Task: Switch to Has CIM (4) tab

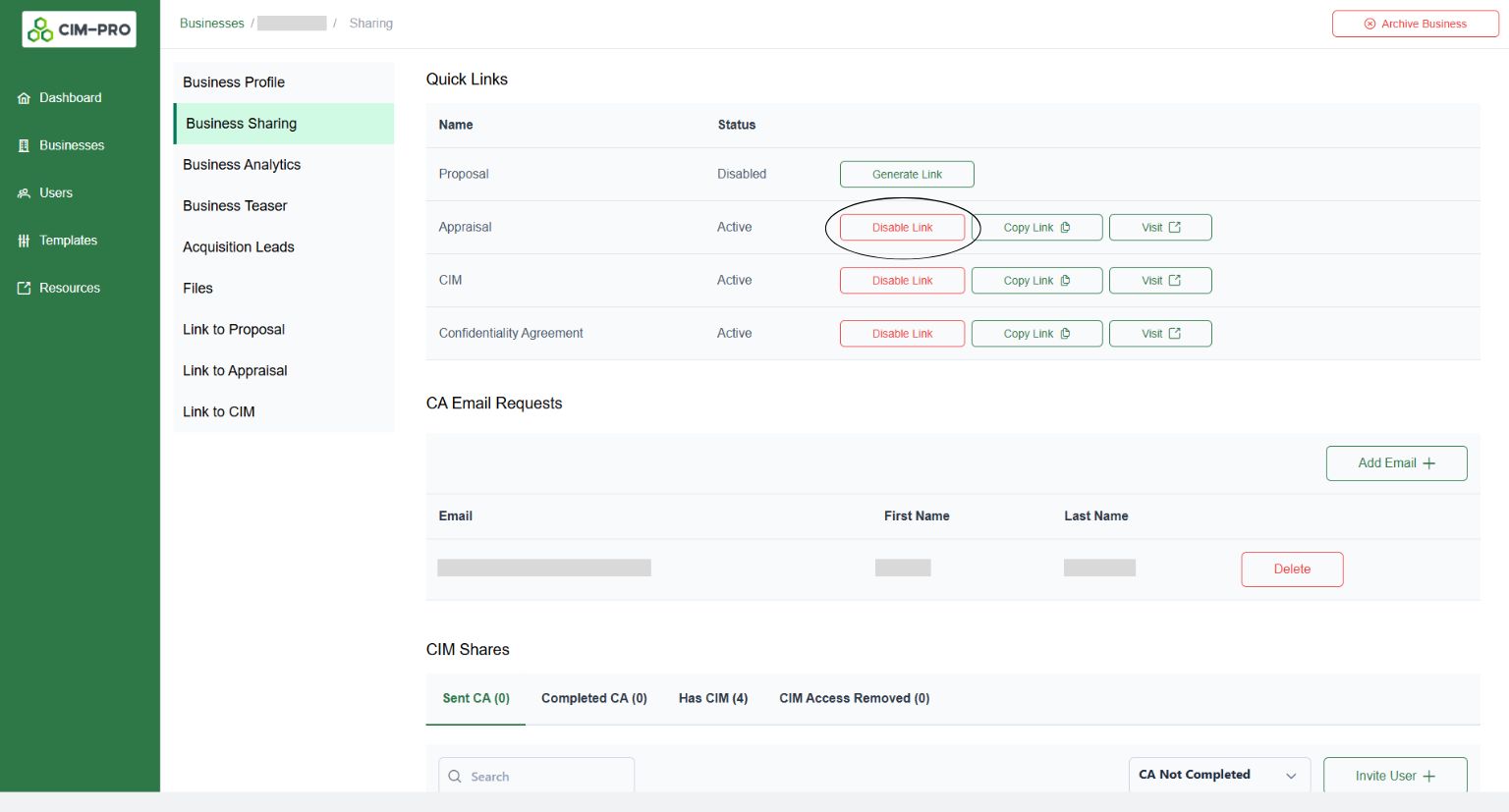Action: pos(713,698)
